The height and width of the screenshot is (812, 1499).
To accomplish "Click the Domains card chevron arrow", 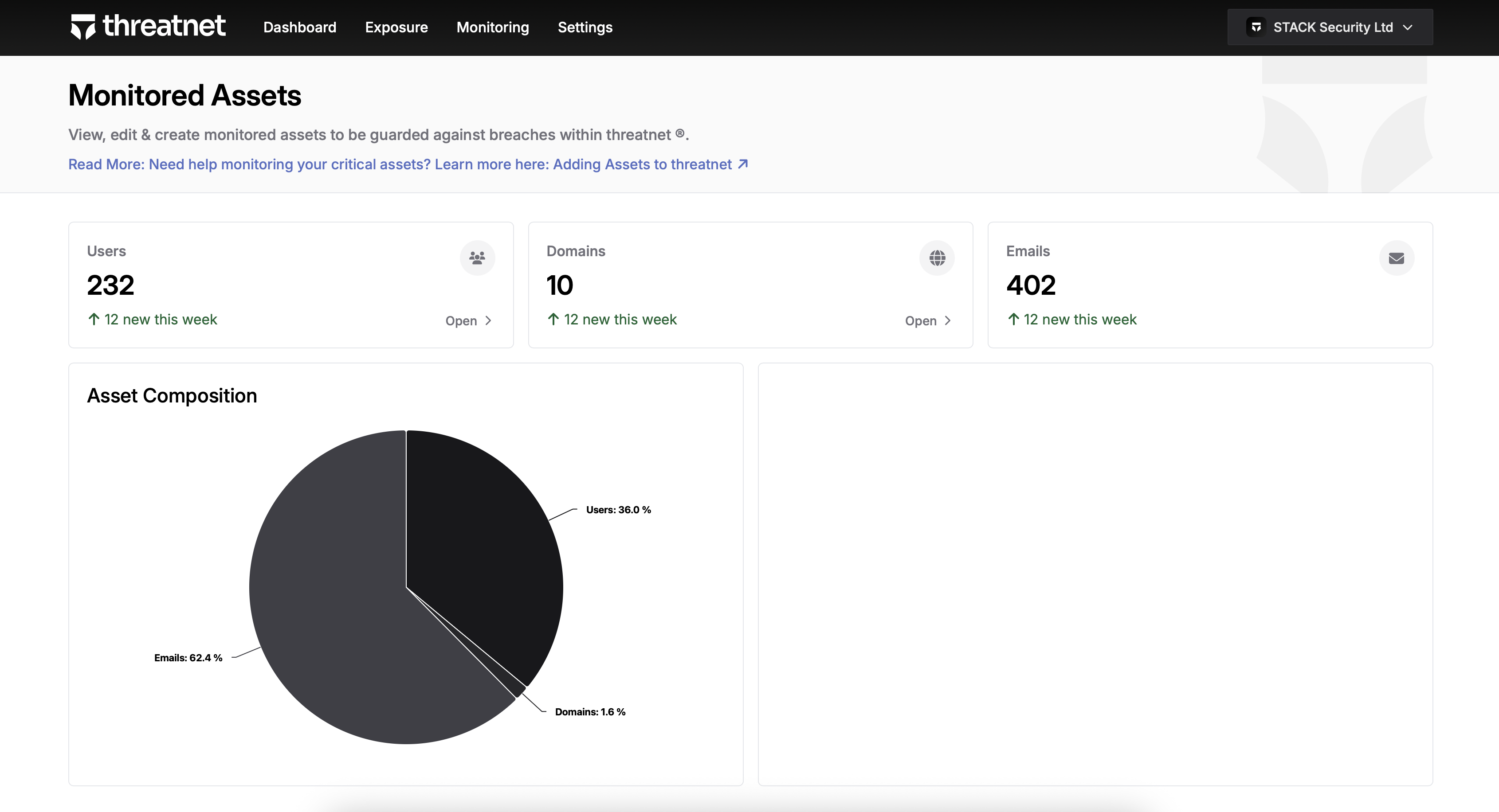I will pyautogui.click(x=948, y=320).
